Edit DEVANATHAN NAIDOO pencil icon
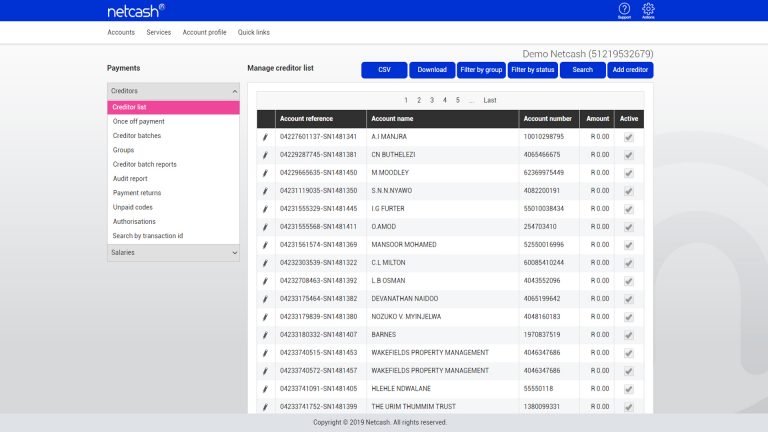Viewport: 768px width, 432px height. tap(265, 299)
